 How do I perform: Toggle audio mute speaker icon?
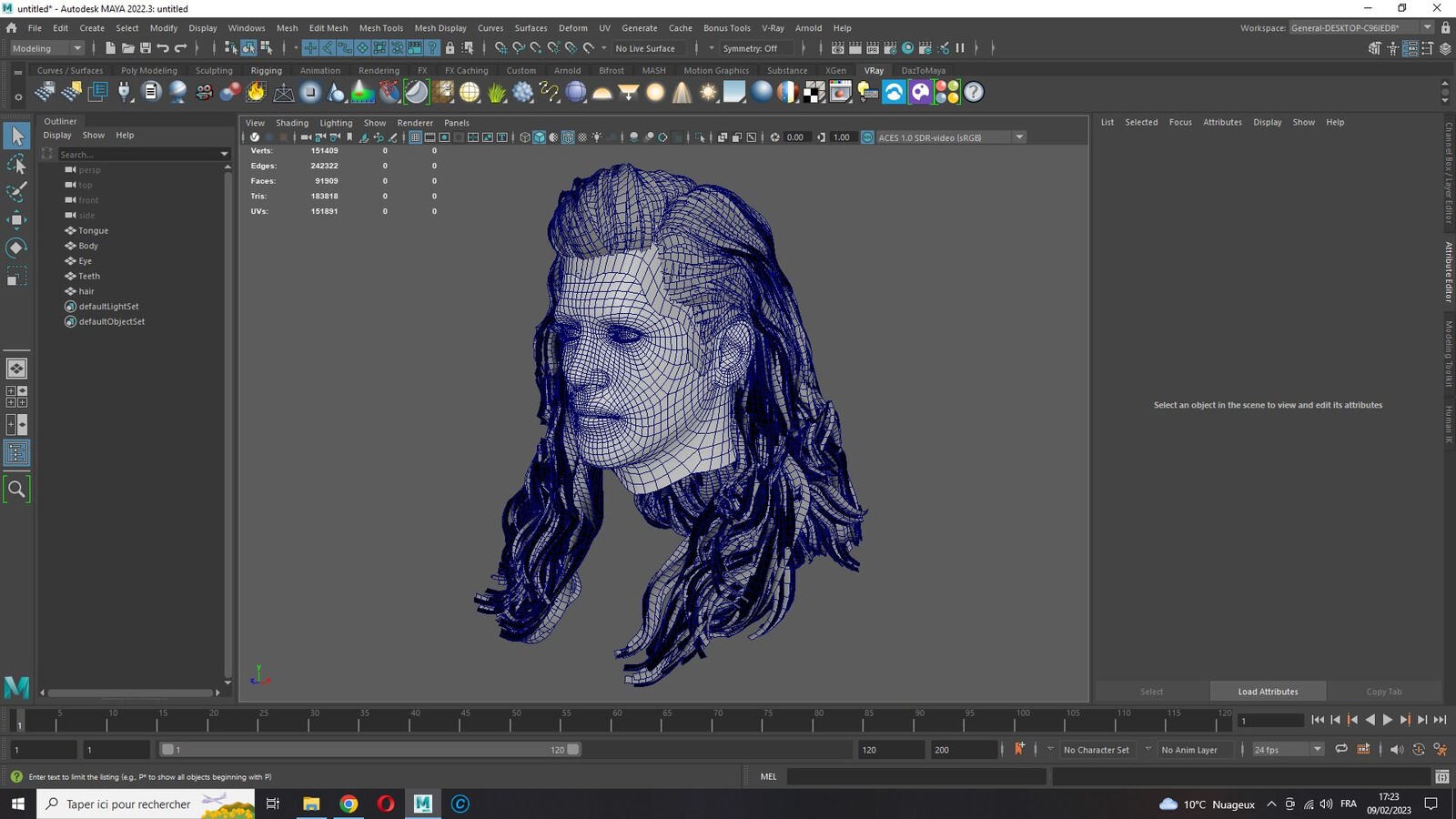tap(1396, 749)
